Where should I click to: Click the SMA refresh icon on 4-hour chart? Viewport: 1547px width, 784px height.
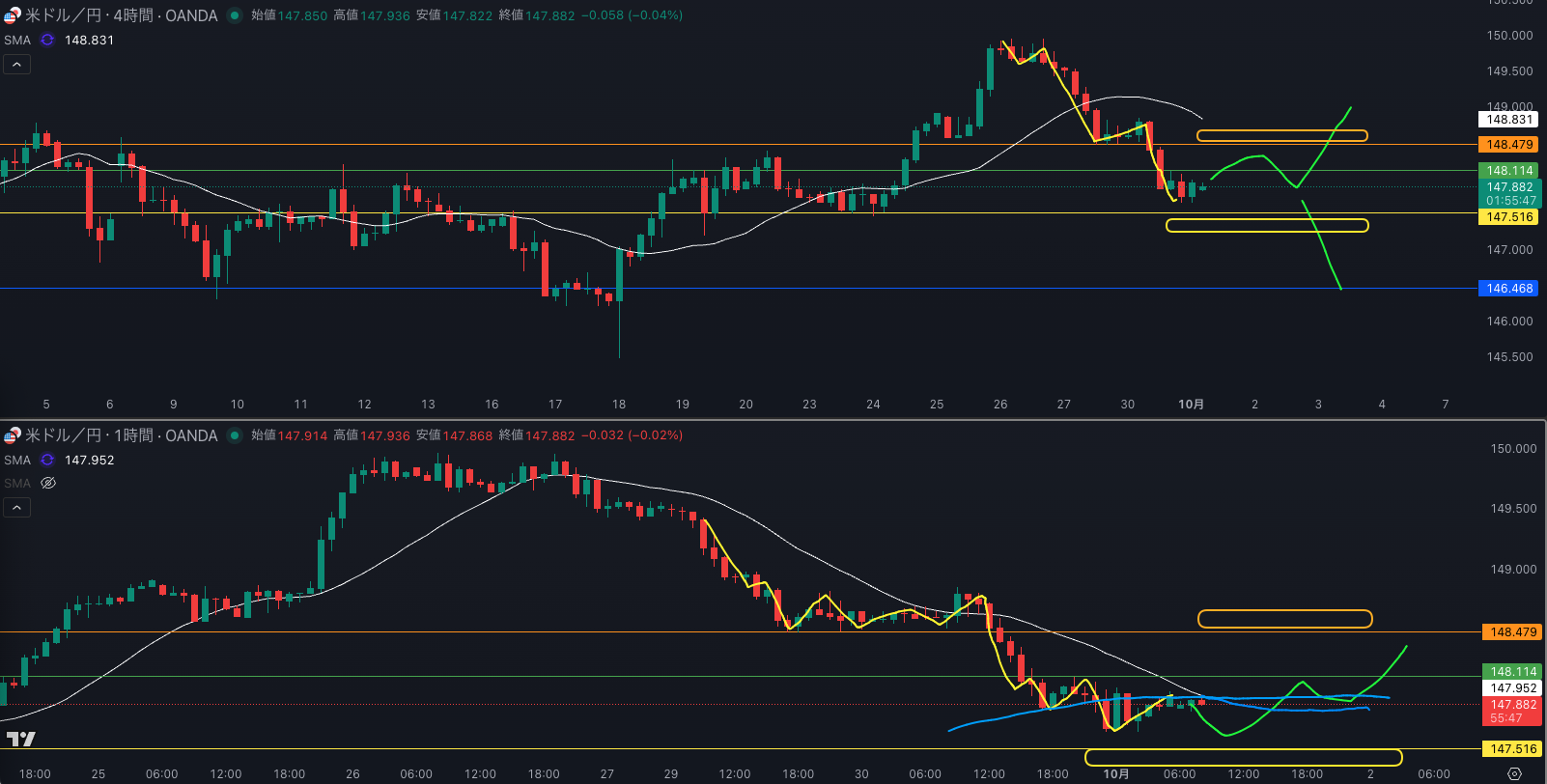[x=46, y=41]
